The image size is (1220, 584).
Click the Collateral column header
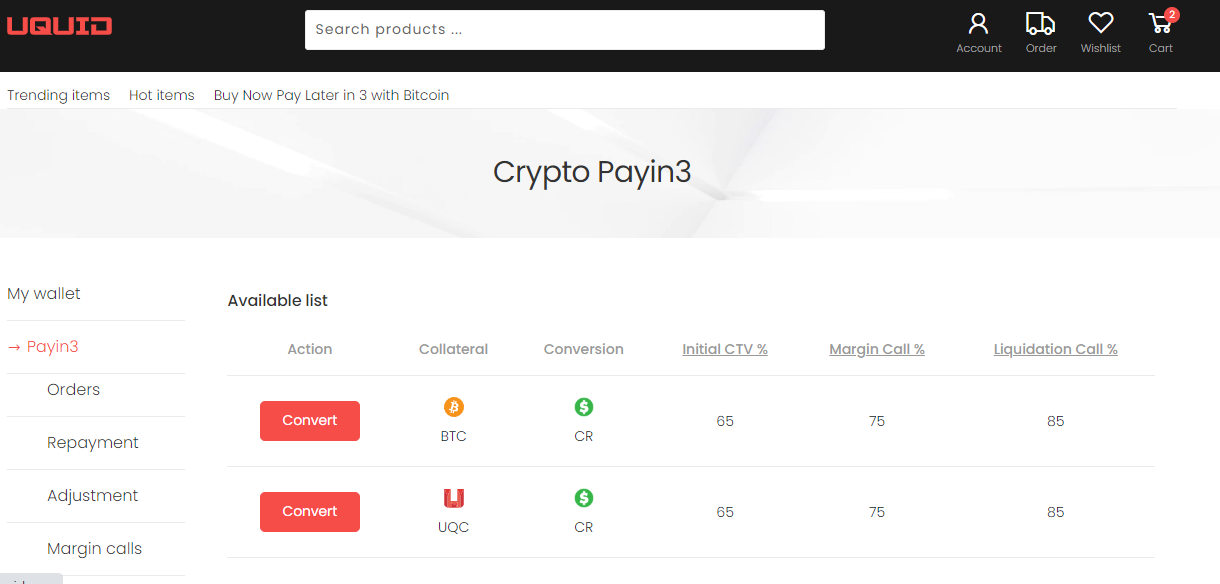(x=454, y=349)
